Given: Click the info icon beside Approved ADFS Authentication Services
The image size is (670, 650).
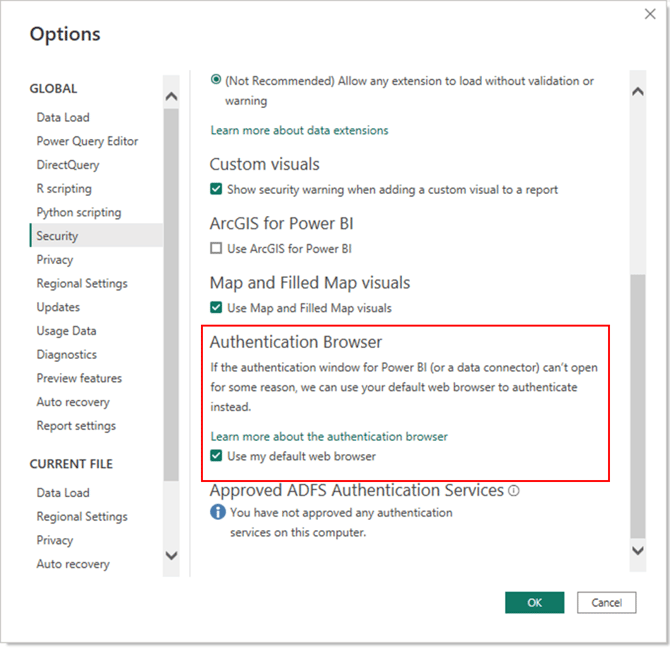Looking at the screenshot, I should tap(514, 491).
